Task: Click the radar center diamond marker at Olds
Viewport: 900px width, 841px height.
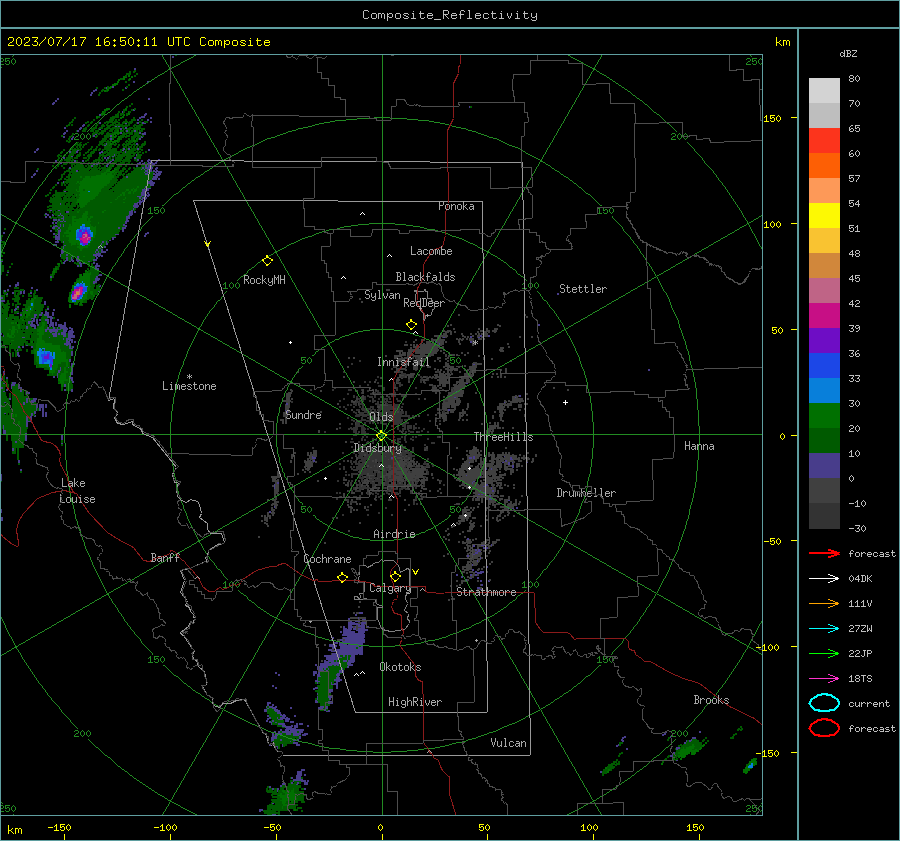Action: tap(381, 436)
